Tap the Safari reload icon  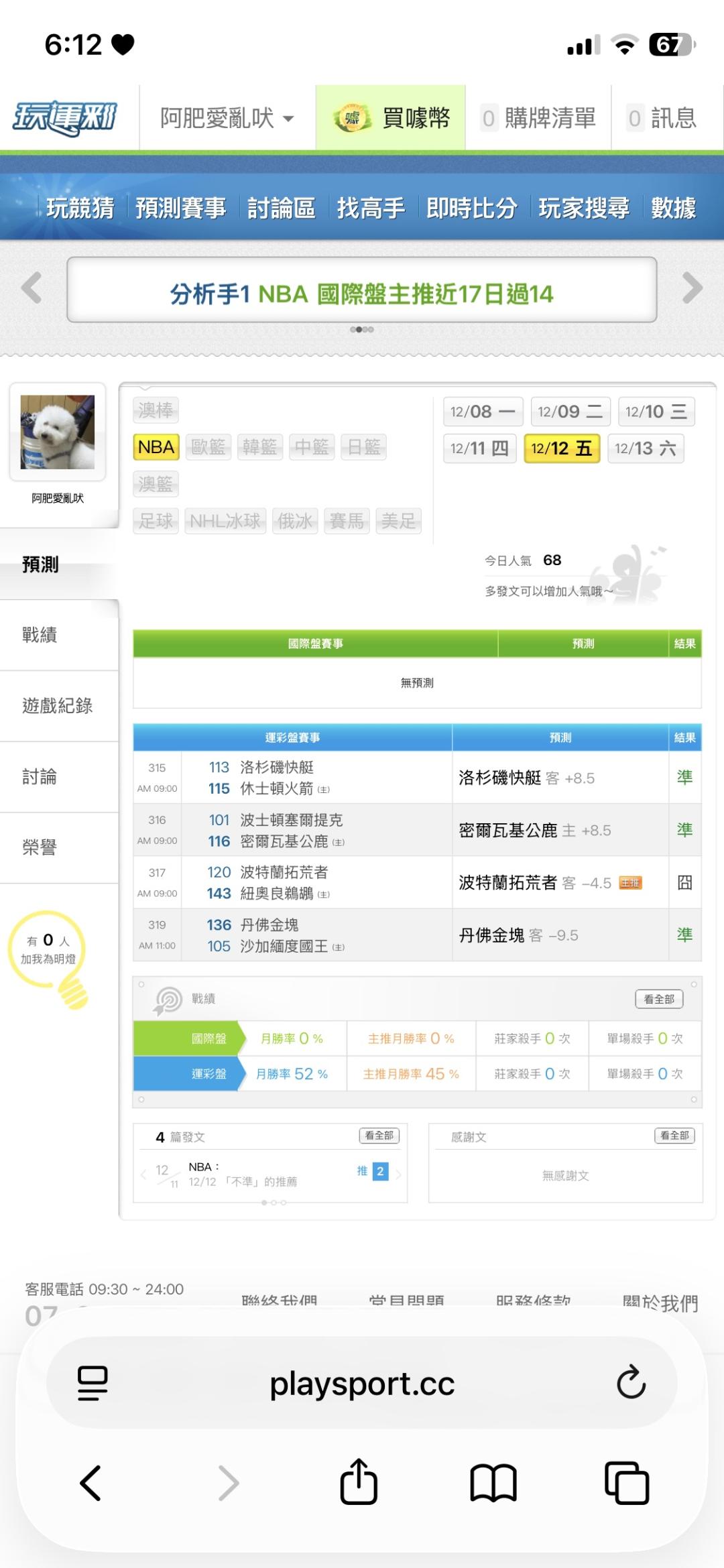(x=630, y=1382)
